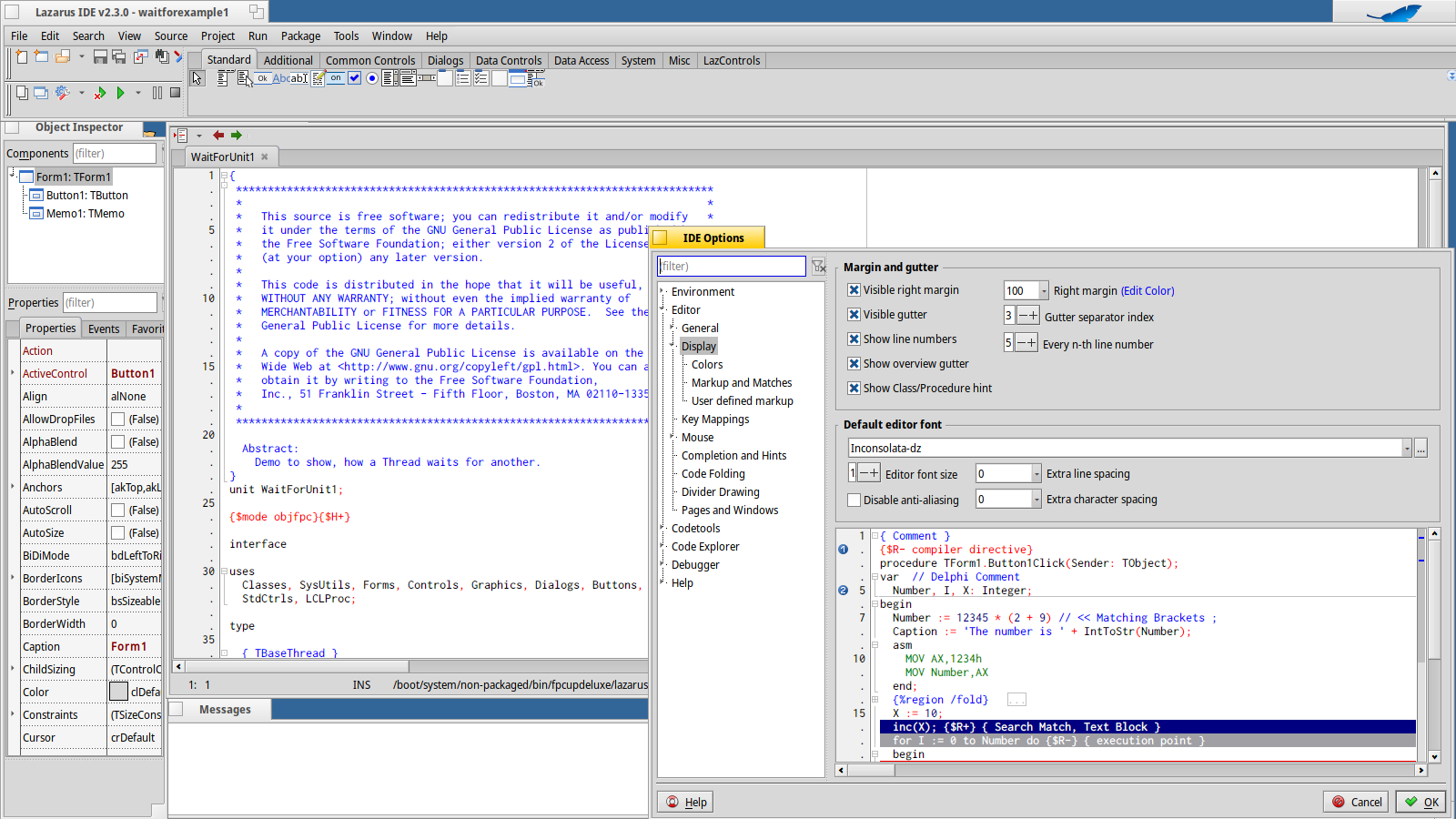Open the default editor font dropdown

[x=1406, y=449]
